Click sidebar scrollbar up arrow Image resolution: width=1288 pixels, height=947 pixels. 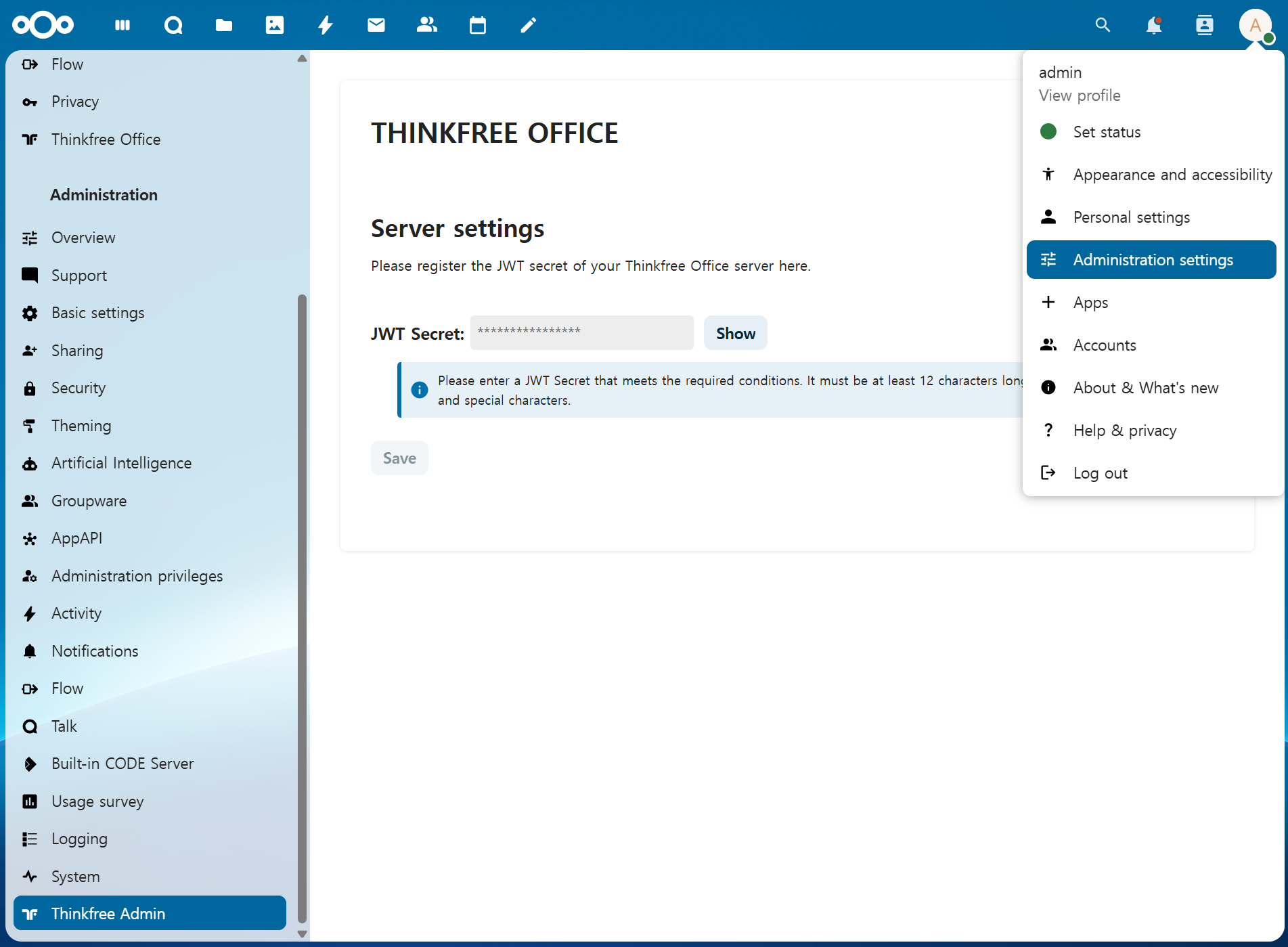[x=302, y=59]
